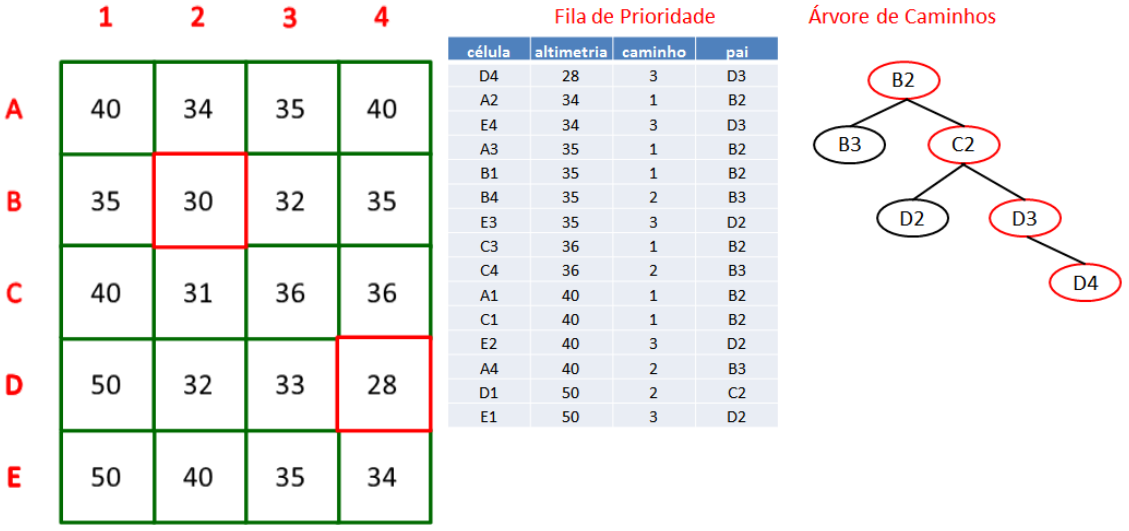Click the B2 root node in the path tree

[x=903, y=81]
